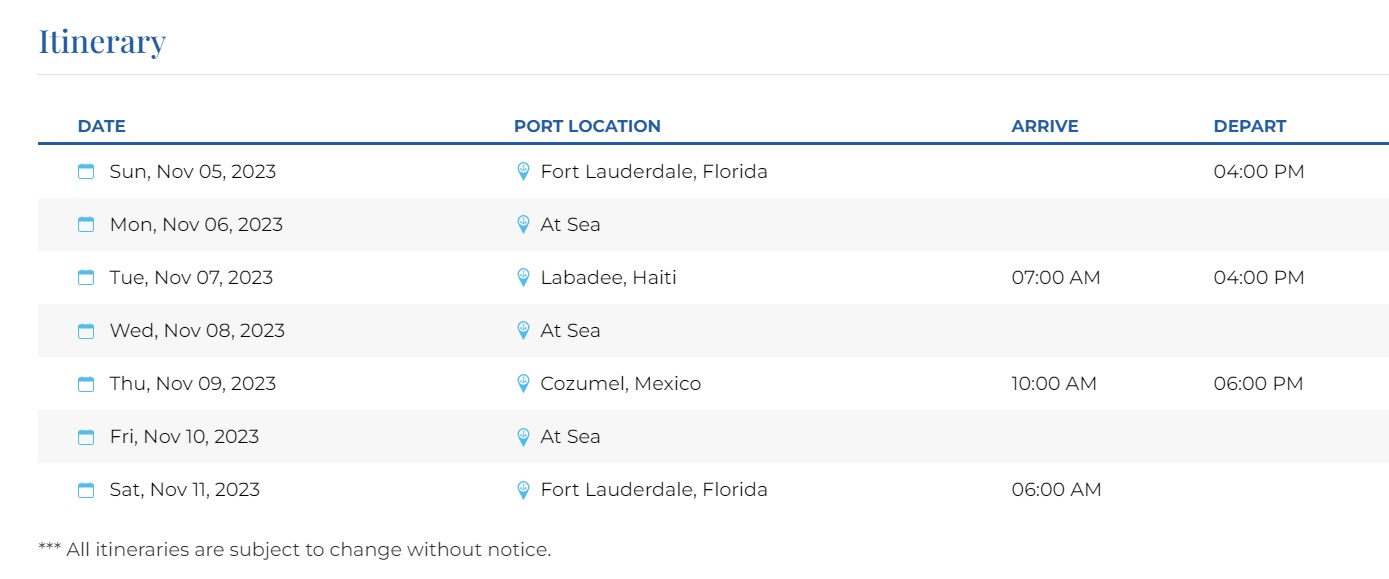The image size is (1389, 579).
Task: Click Cozumel's 10:00 AM arrival time
Action: click(1054, 384)
